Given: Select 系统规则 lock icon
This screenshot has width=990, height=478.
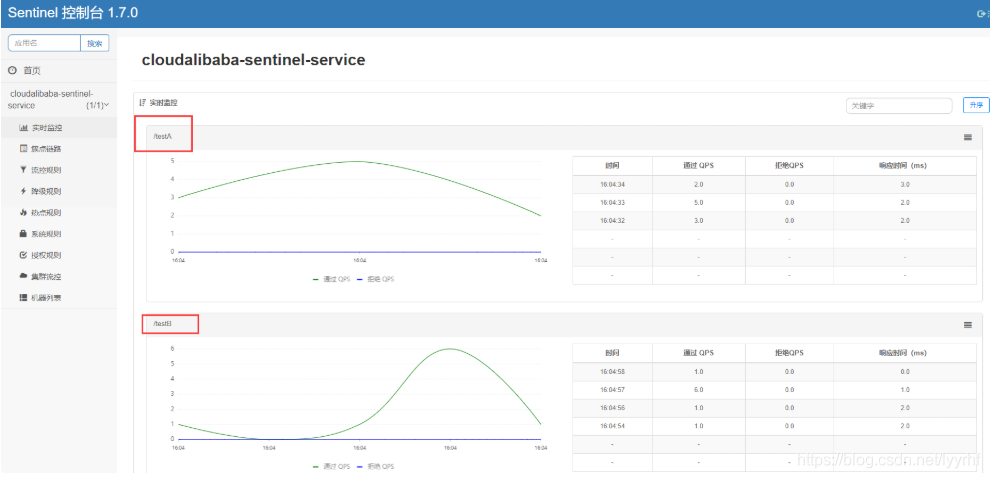Looking at the screenshot, I should pyautogui.click(x=23, y=234).
